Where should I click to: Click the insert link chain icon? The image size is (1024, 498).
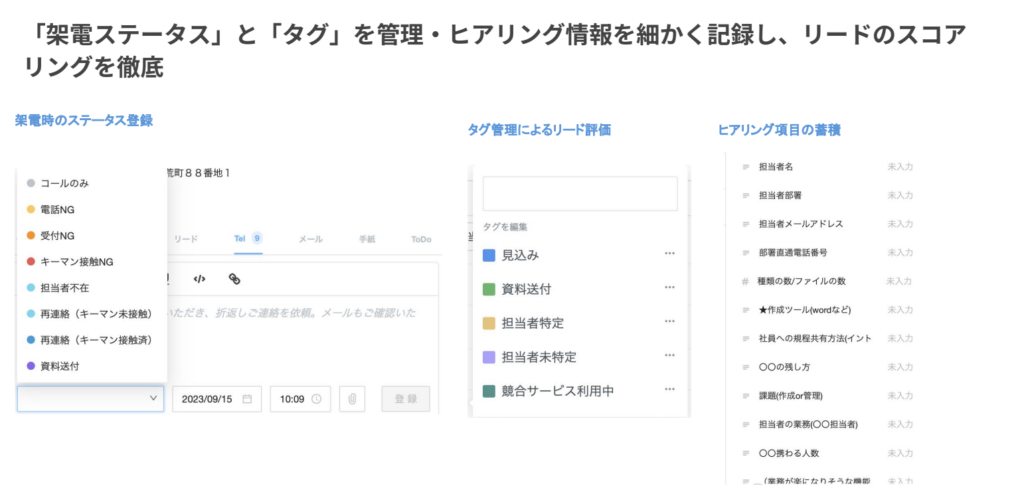[x=234, y=279]
